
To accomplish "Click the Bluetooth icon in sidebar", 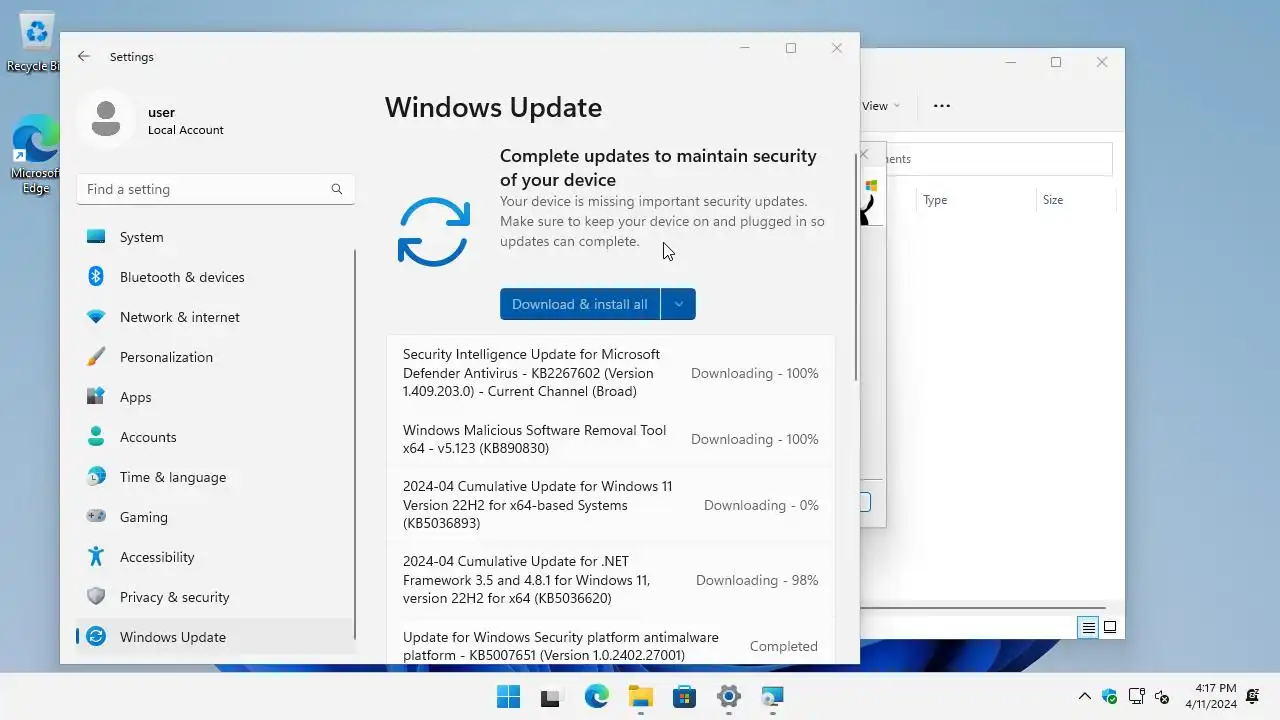I will (96, 277).
